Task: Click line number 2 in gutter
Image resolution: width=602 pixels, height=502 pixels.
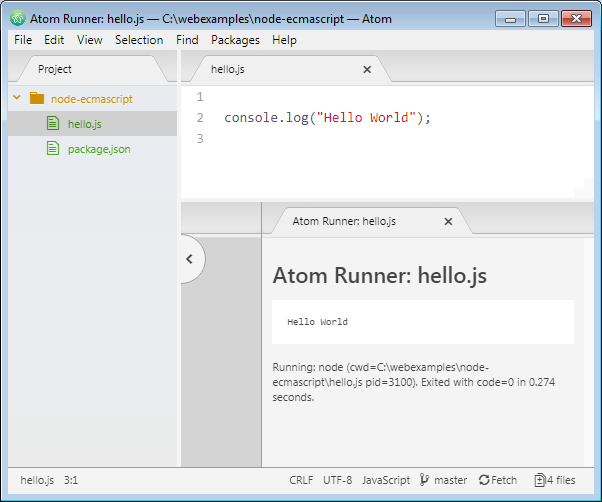Action: tap(200, 117)
